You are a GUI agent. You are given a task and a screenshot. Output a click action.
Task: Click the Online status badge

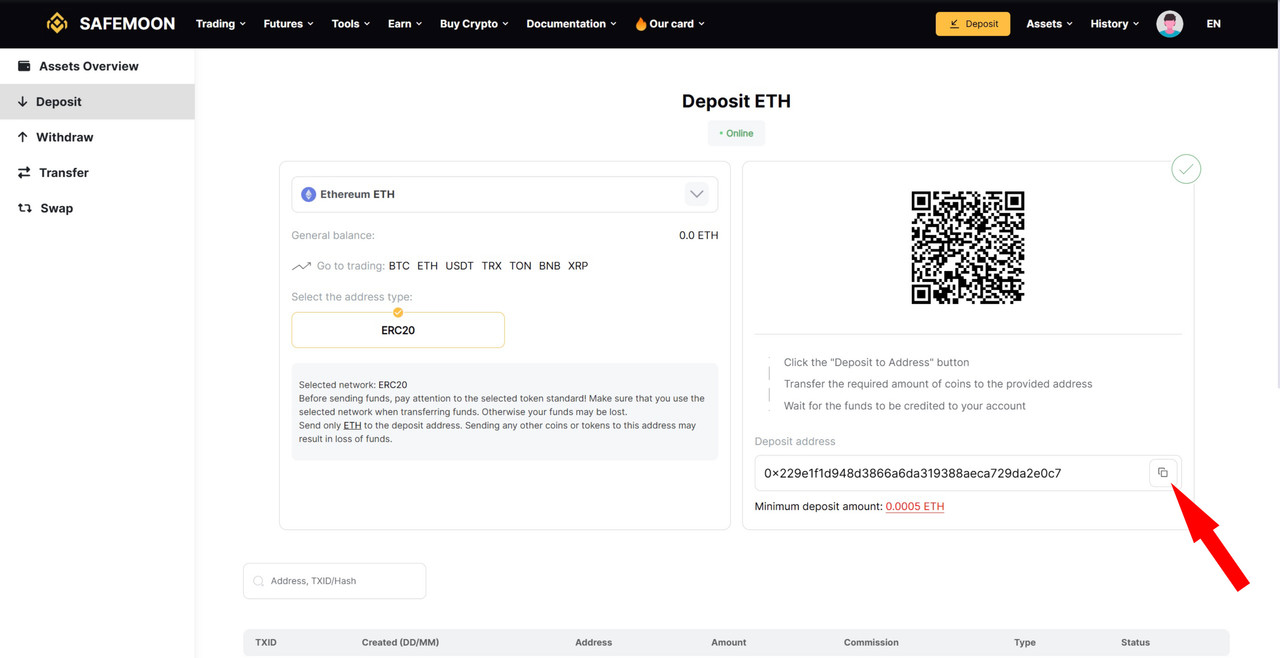(736, 133)
